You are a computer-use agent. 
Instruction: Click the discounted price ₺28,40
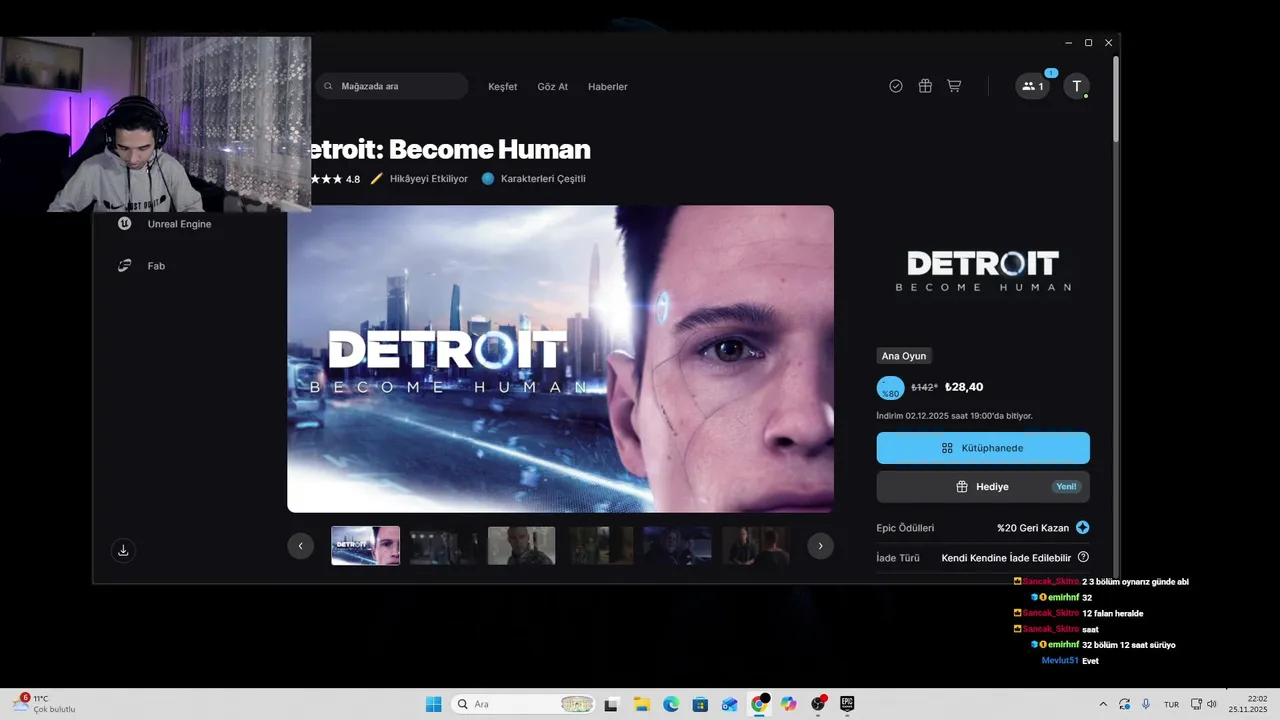tap(964, 387)
